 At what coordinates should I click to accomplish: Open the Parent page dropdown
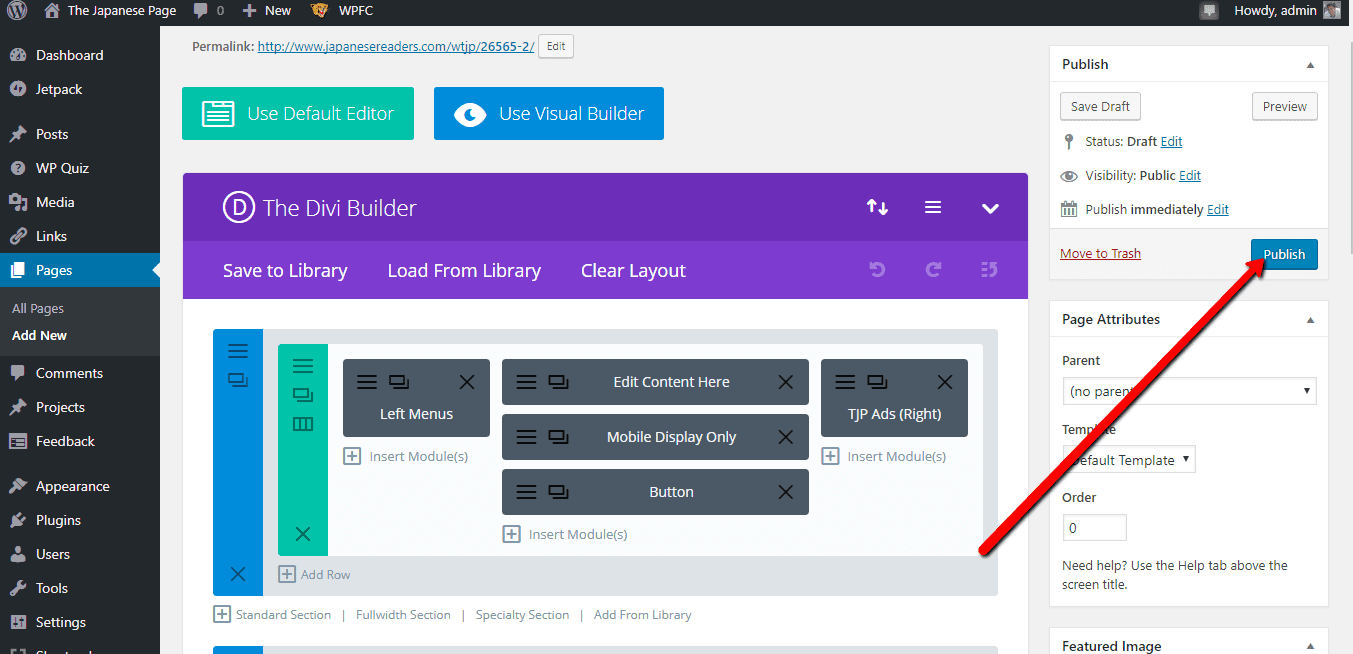click(x=1190, y=391)
